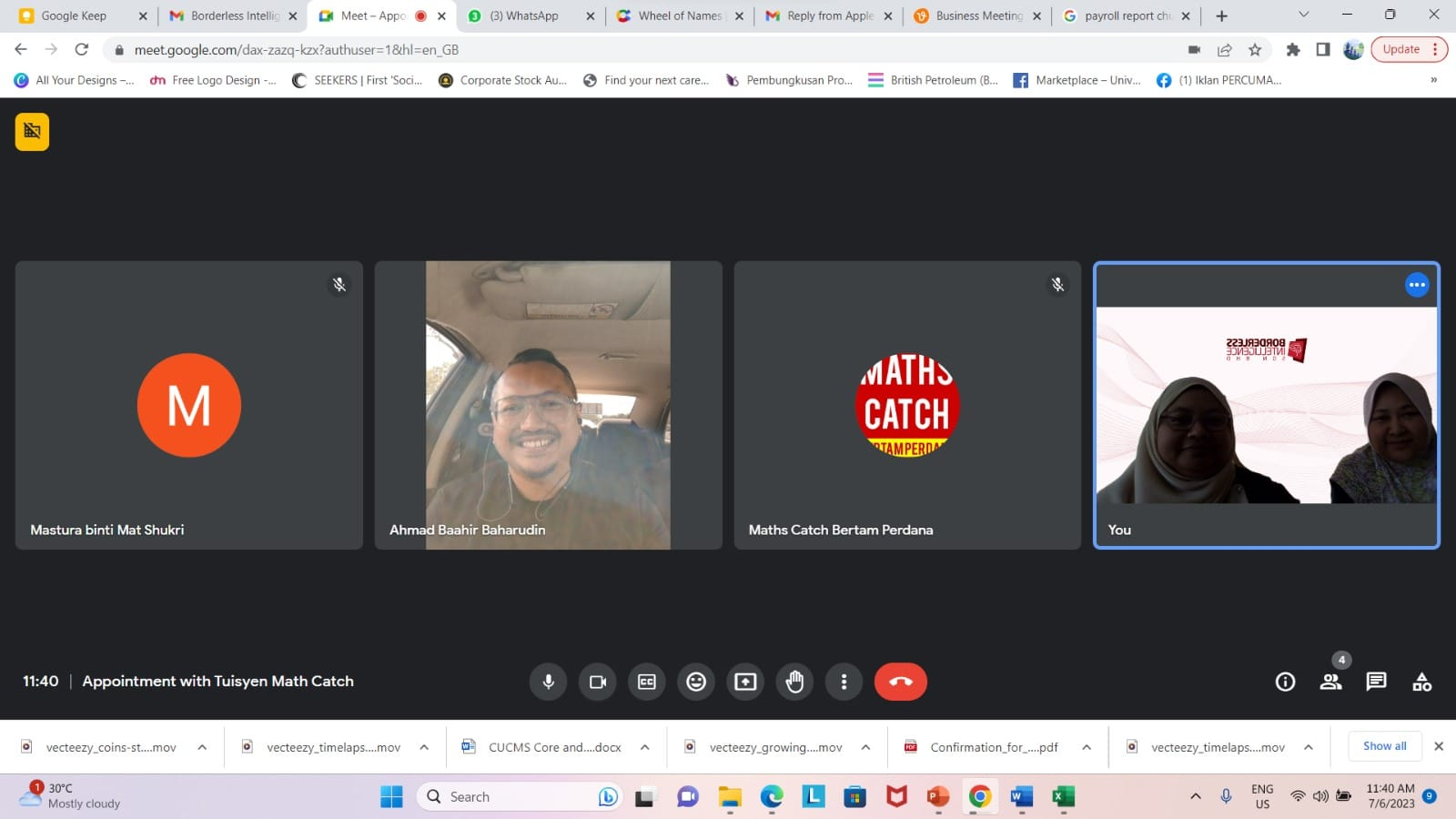Mute the microphone in the meeting
This screenshot has height=819, width=1456.
pos(548,682)
